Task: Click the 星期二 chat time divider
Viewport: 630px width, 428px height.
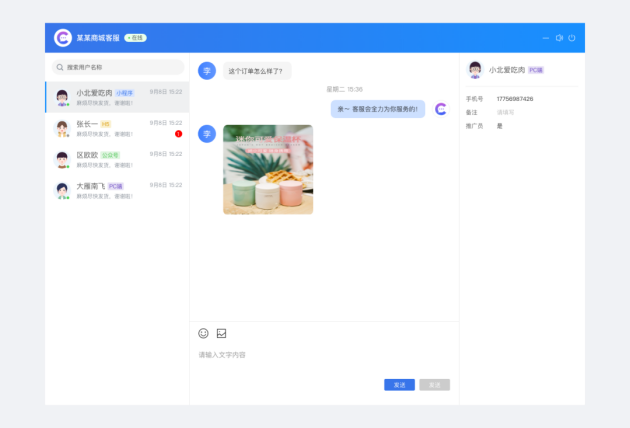Action: point(344,89)
